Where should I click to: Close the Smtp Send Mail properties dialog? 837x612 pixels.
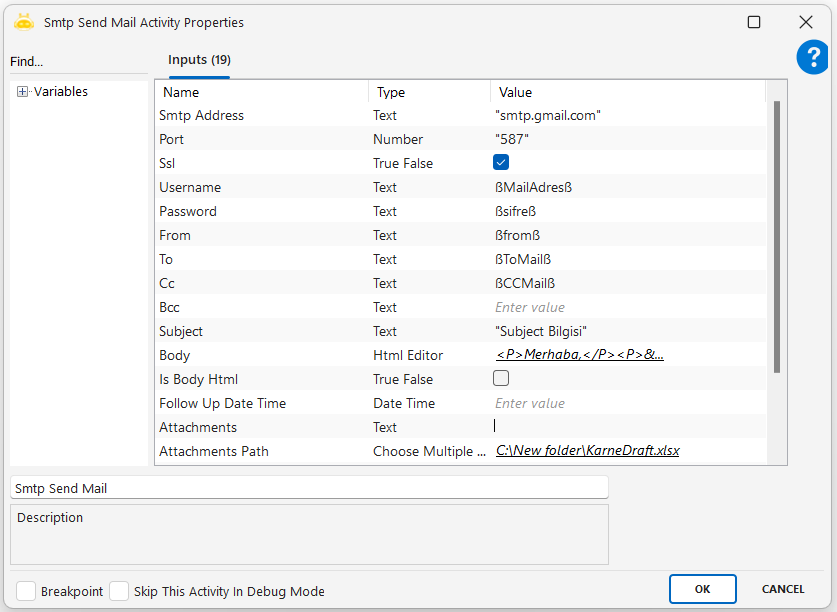click(805, 22)
